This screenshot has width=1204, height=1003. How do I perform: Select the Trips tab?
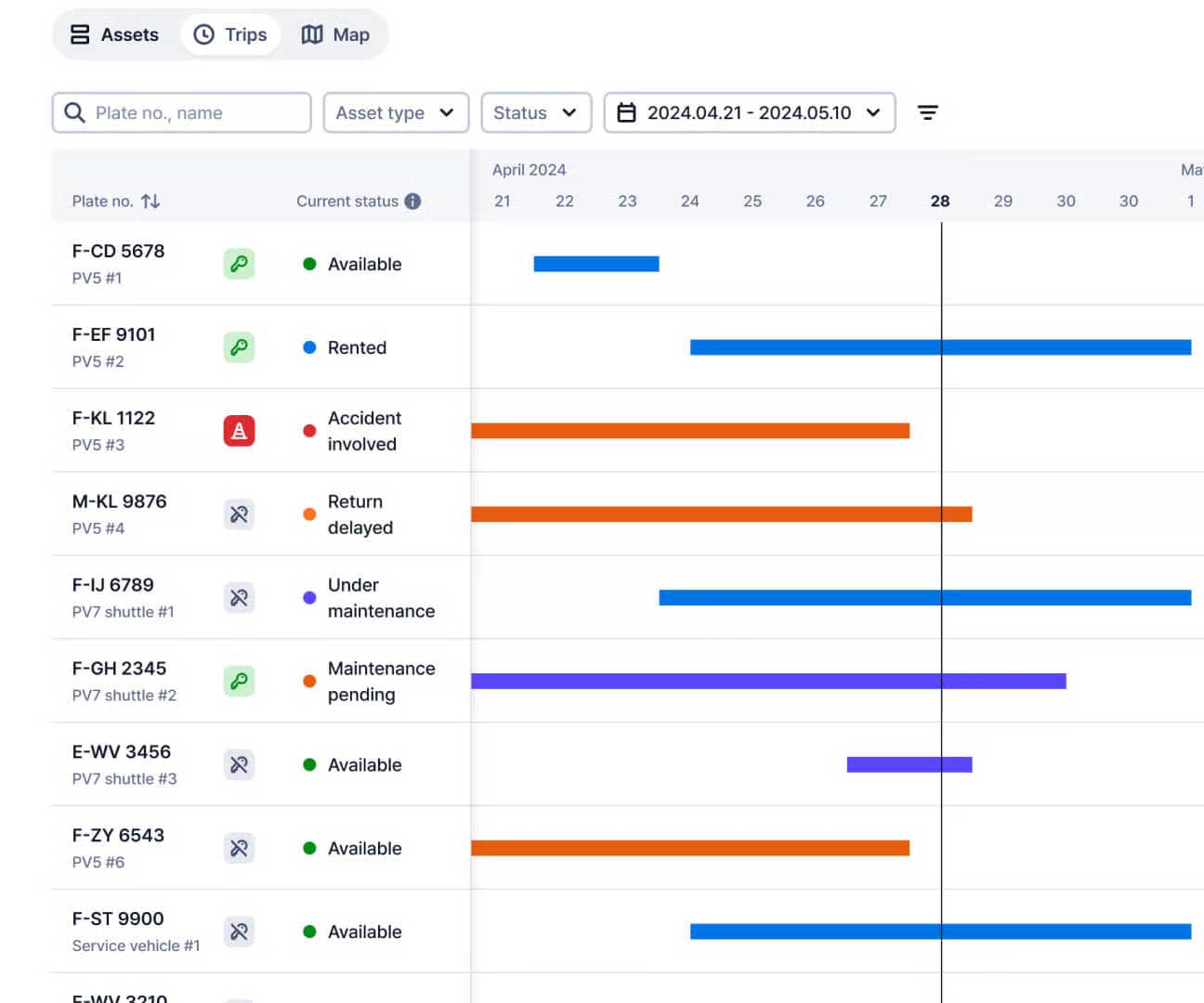(x=230, y=34)
